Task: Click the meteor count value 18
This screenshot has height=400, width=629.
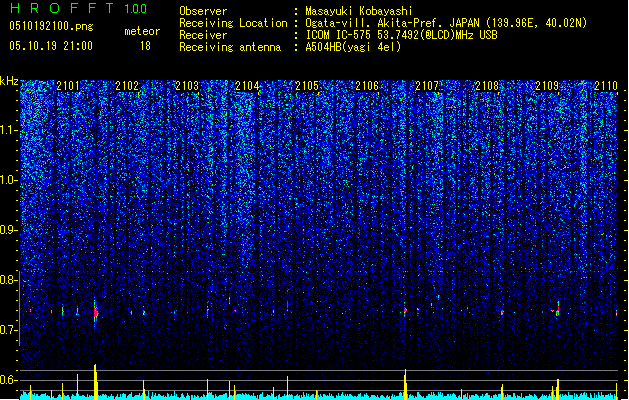Action: 145,46
